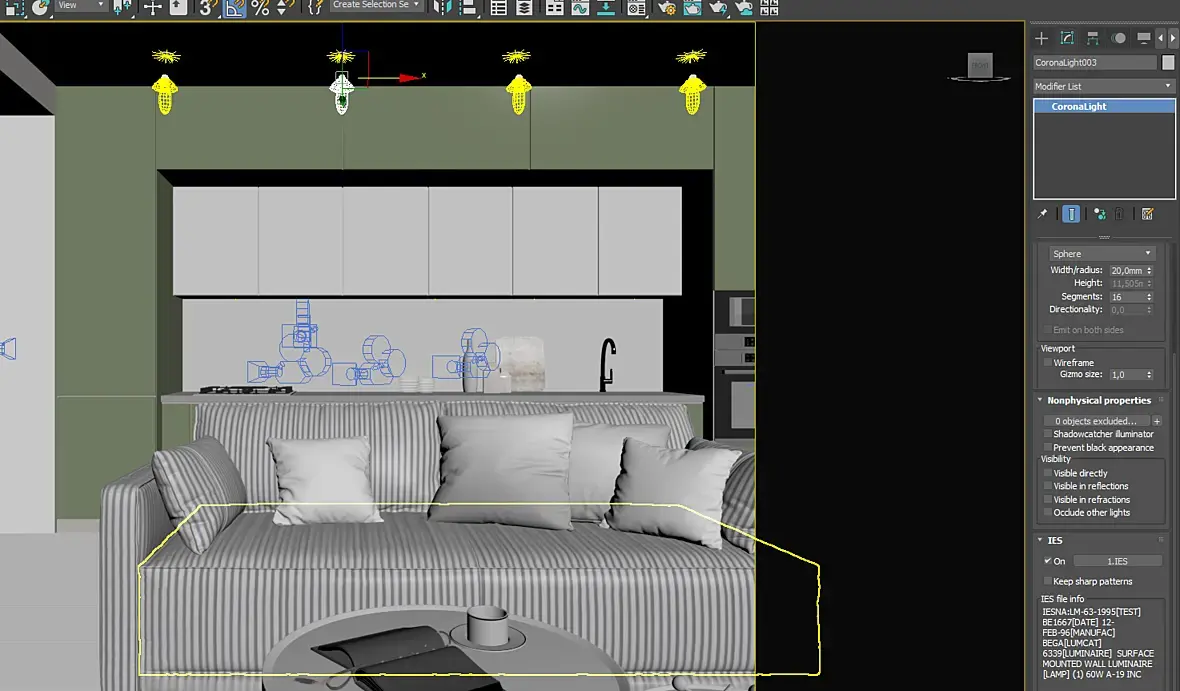Adjust the Segments spinner arrows
The height and width of the screenshot is (691, 1180).
pos(1149,297)
